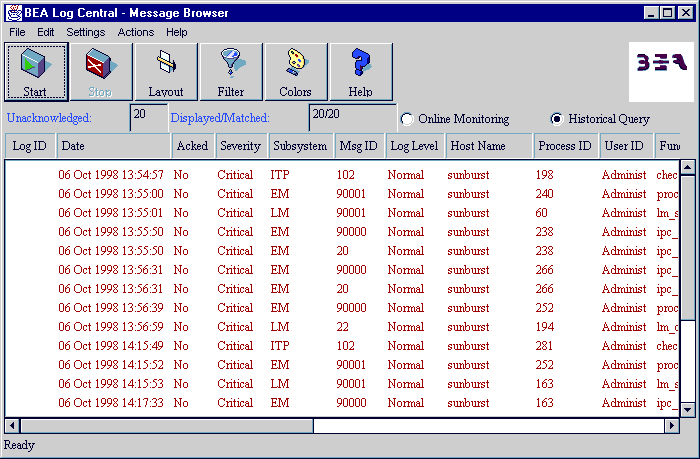The height and width of the screenshot is (459, 700).
Task: Maximize the Message Browser window
Action: 667,13
